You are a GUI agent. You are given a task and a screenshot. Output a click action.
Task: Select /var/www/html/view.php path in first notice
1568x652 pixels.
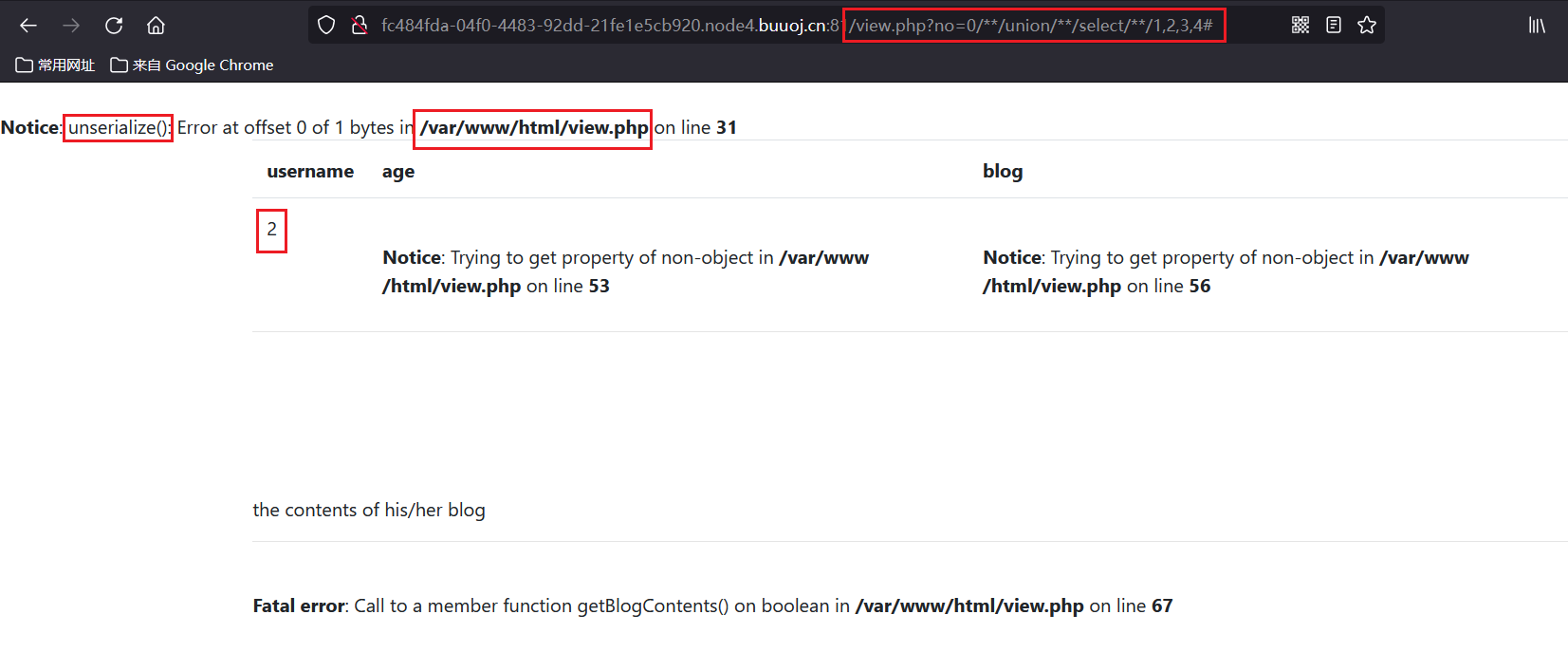[x=534, y=127]
